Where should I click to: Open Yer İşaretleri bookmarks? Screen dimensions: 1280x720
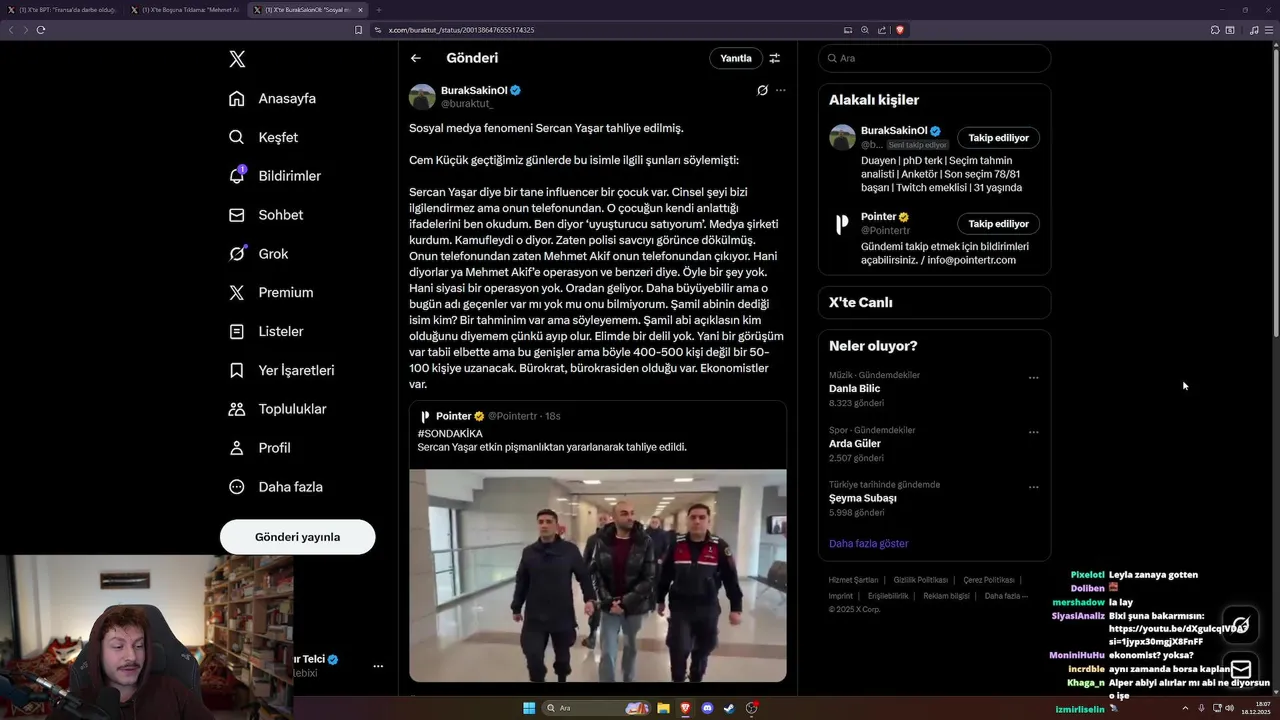click(281, 370)
